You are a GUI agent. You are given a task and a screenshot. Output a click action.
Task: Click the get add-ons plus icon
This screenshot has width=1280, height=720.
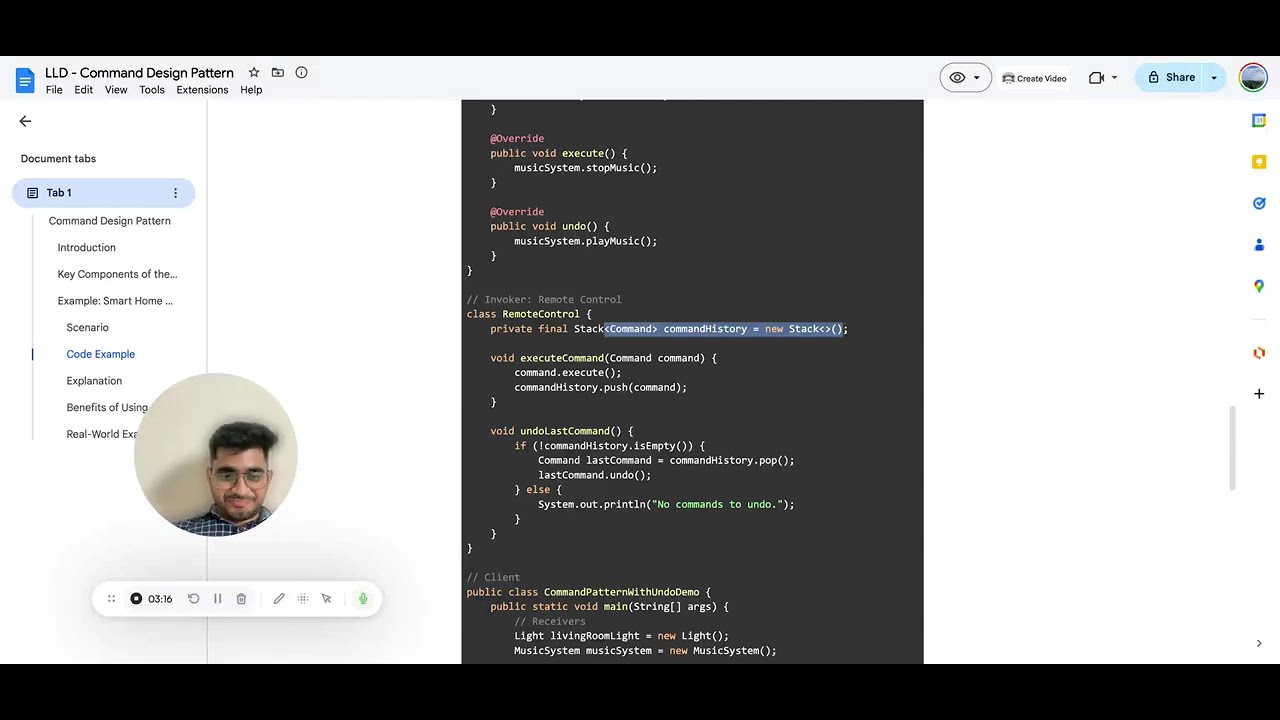tap(1259, 394)
